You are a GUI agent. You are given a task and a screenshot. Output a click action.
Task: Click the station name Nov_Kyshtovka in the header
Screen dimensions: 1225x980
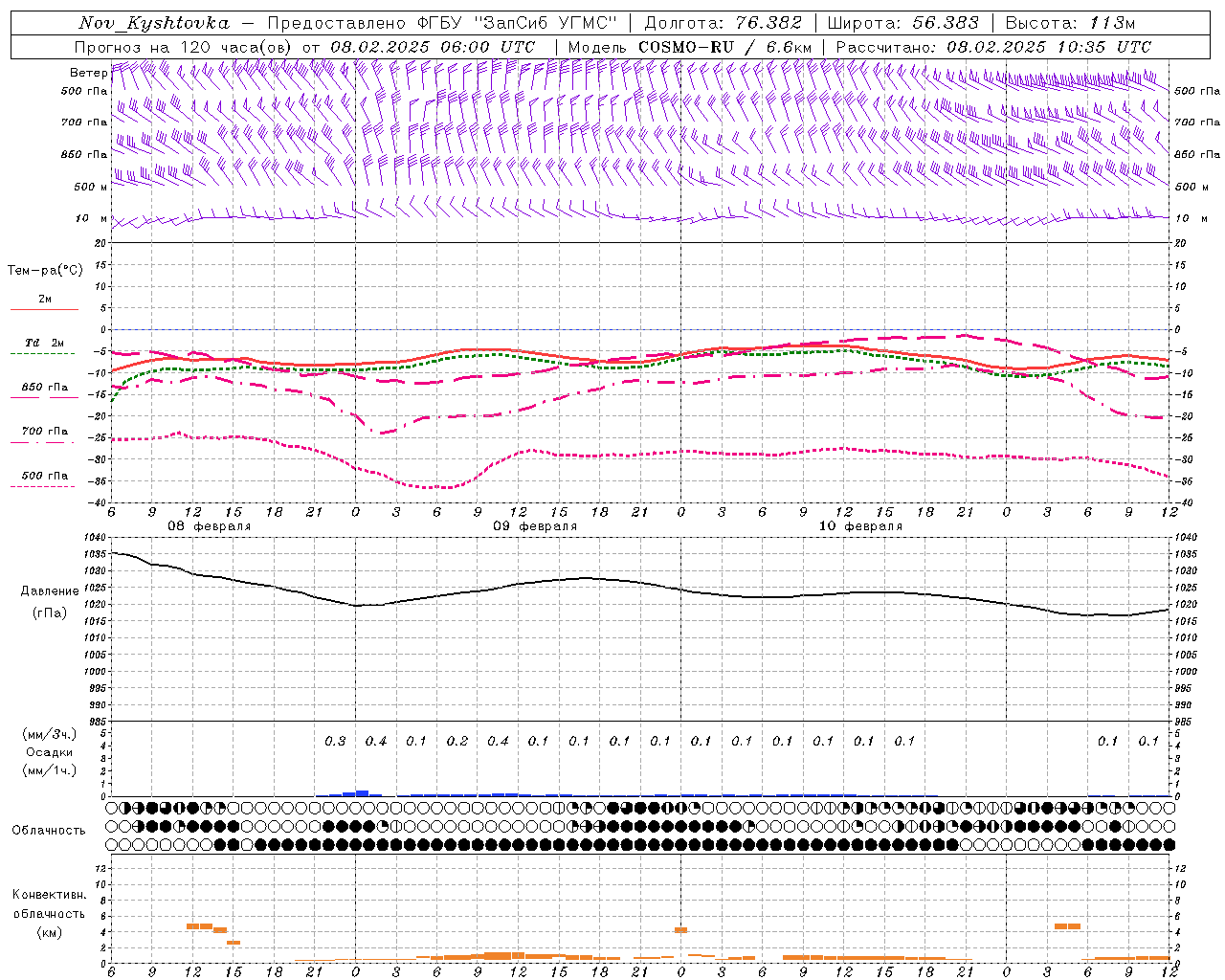tap(153, 23)
